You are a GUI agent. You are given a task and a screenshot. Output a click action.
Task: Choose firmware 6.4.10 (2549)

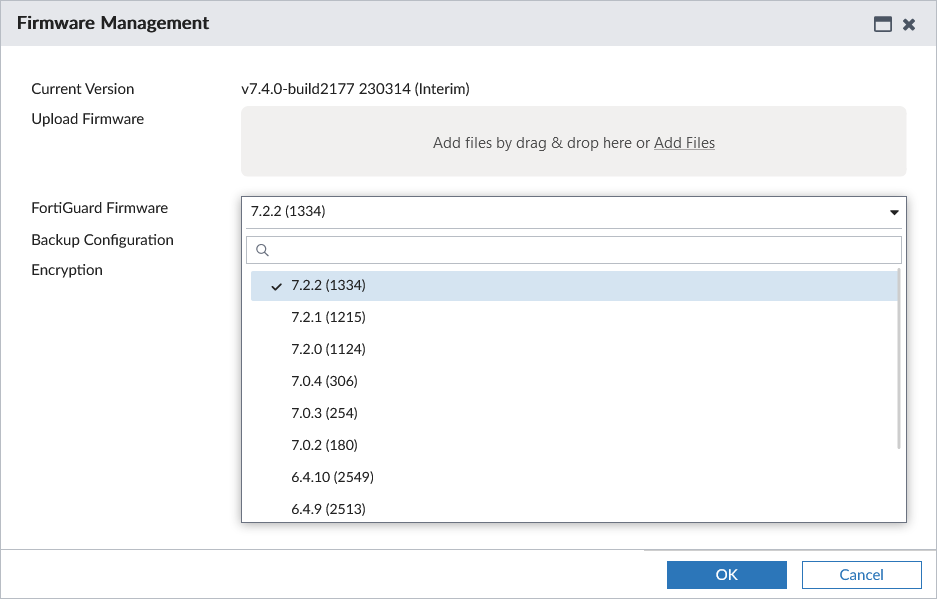click(x=331, y=476)
